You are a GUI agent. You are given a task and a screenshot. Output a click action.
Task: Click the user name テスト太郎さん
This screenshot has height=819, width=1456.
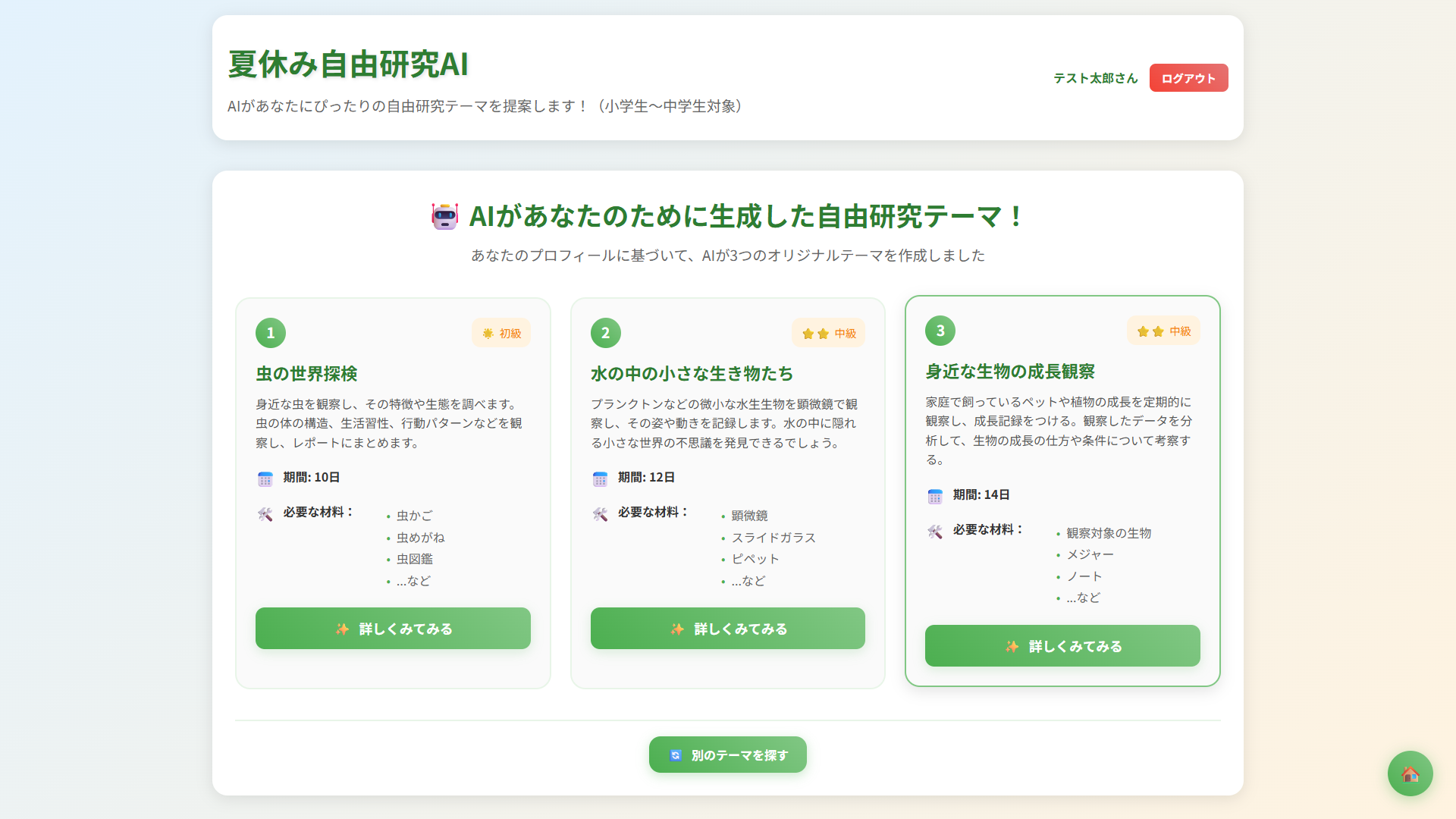point(1096,78)
